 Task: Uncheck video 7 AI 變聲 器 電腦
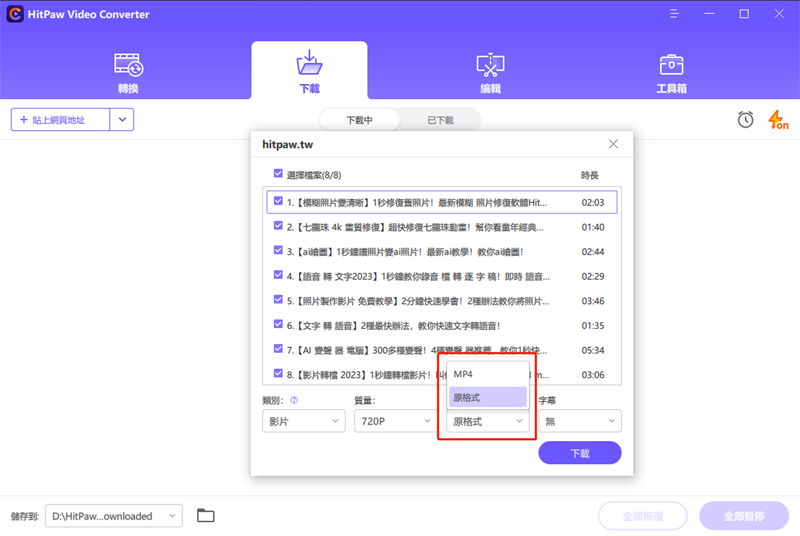point(278,349)
